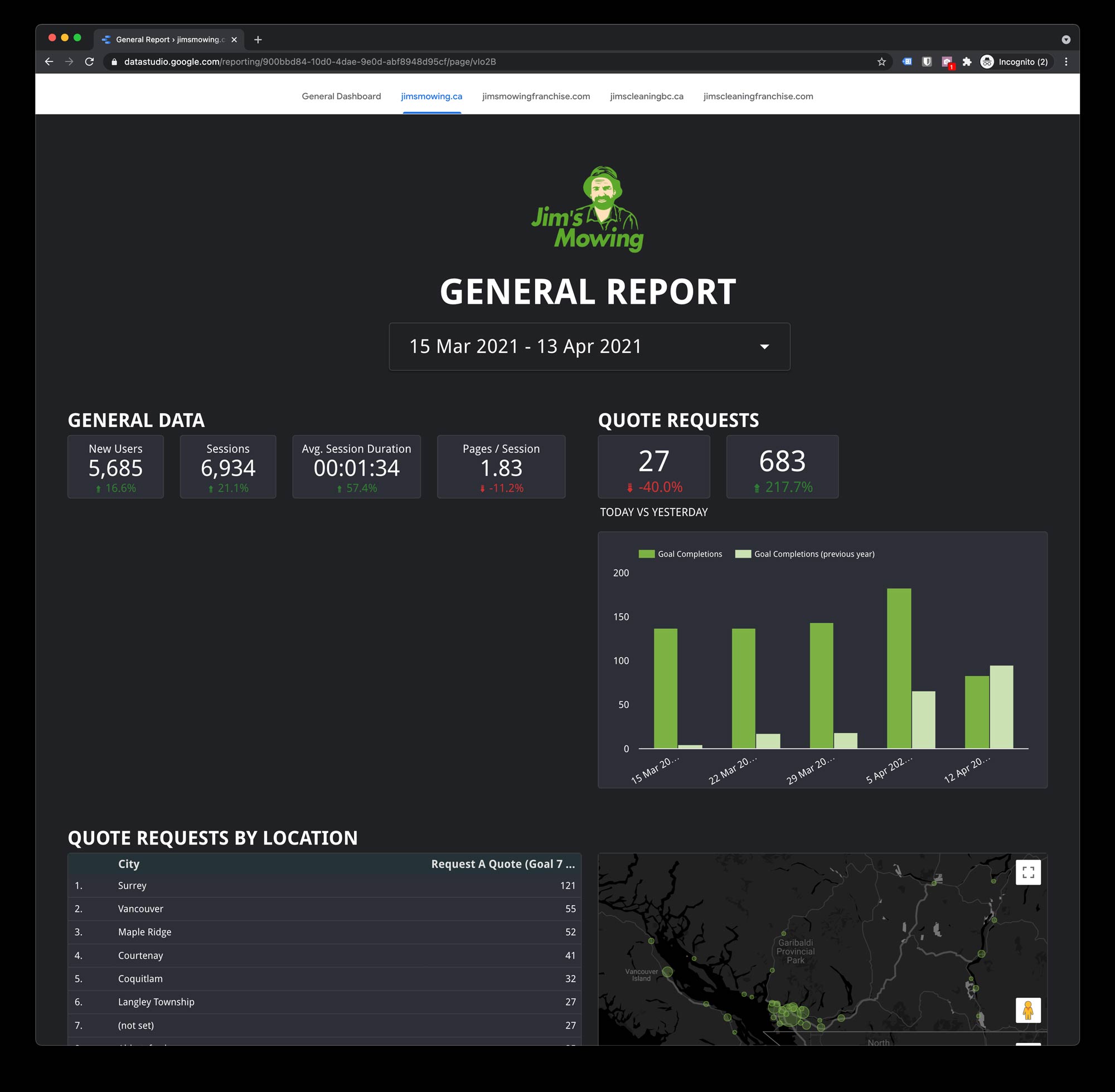Select the Langley Township row

point(324,1002)
